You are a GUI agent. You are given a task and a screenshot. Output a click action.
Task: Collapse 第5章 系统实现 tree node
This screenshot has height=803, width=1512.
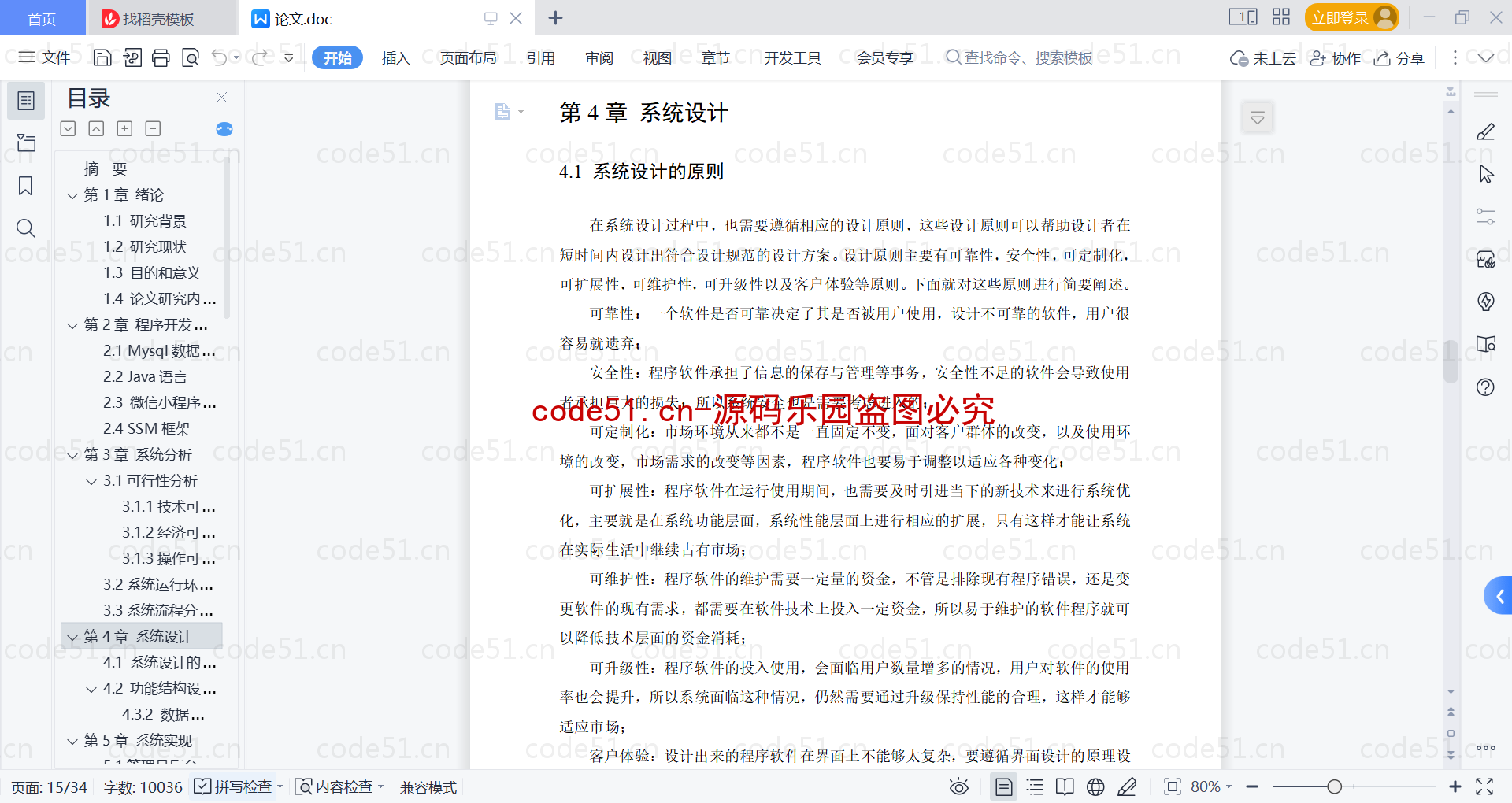tap(72, 741)
